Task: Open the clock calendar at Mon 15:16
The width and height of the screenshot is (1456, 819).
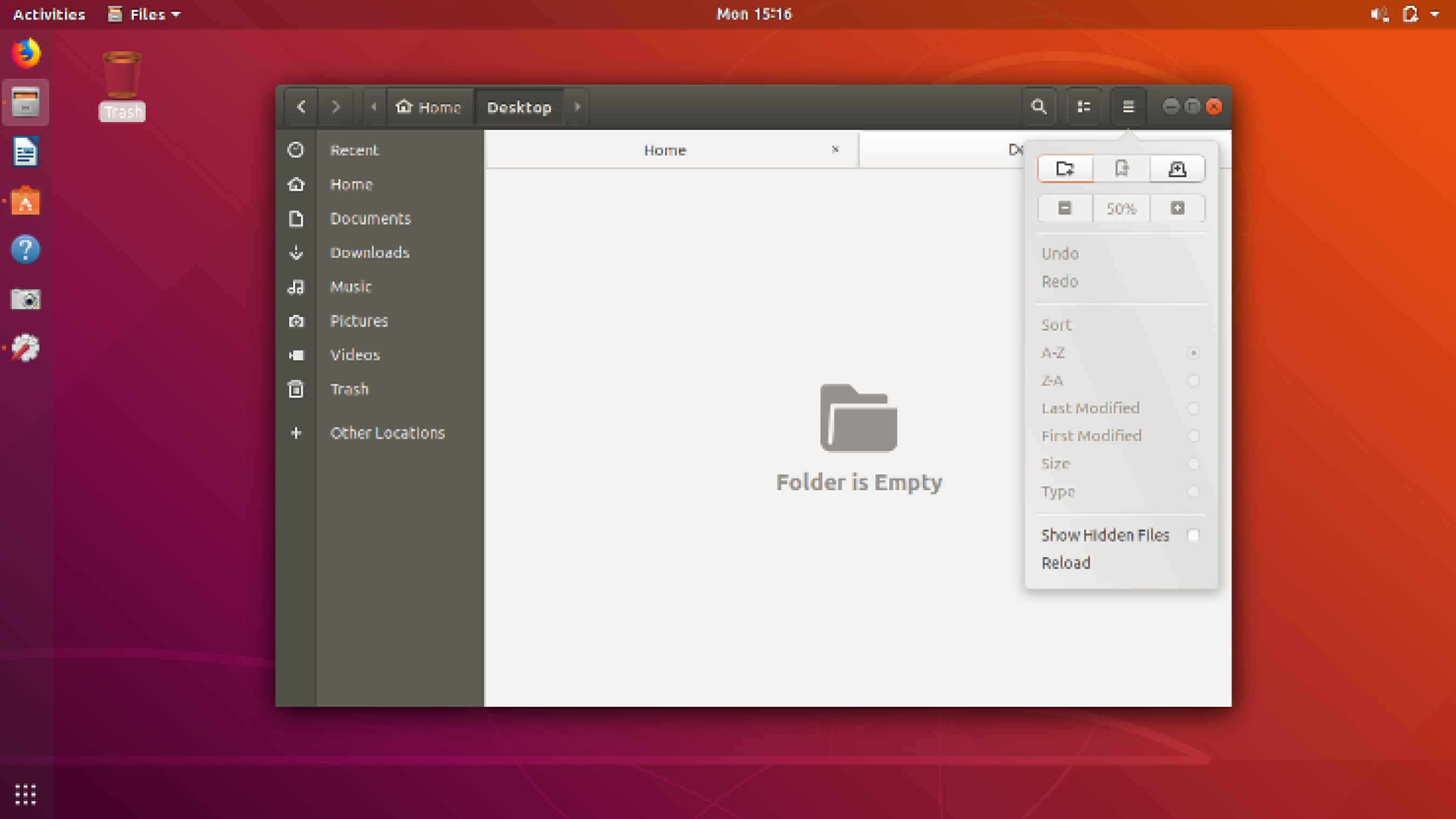Action: (754, 14)
